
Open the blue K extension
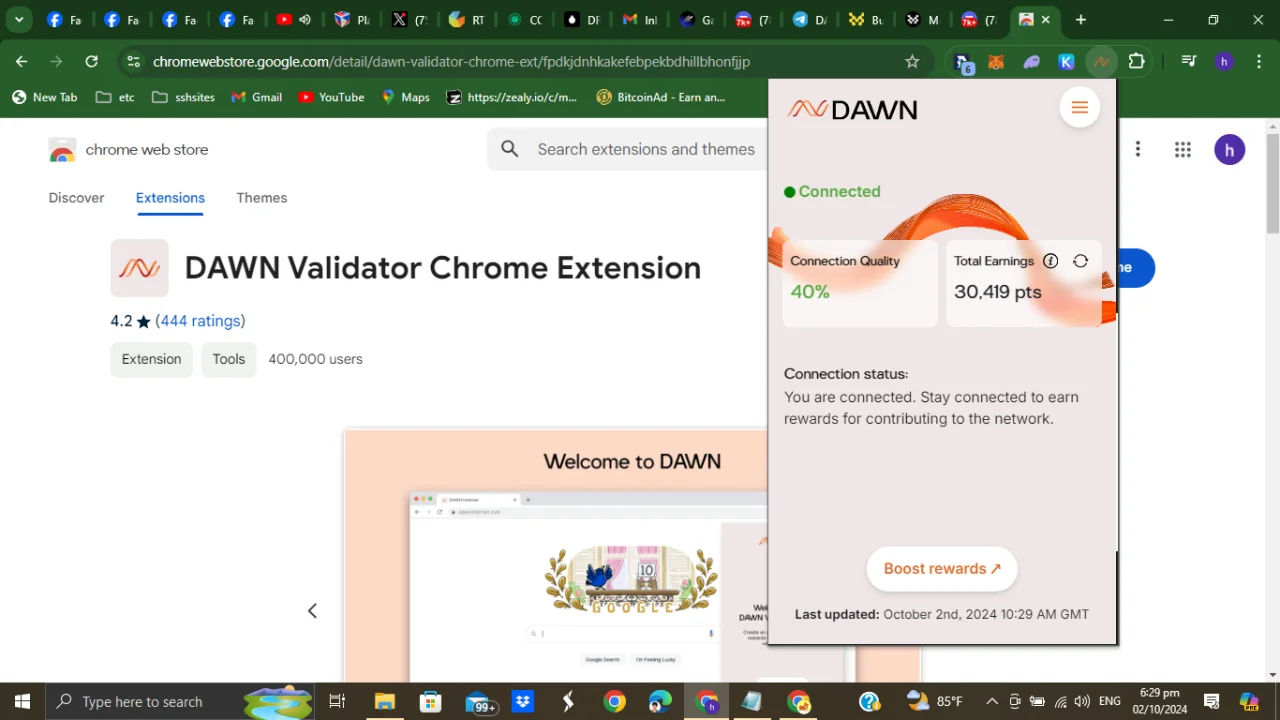coord(1066,62)
